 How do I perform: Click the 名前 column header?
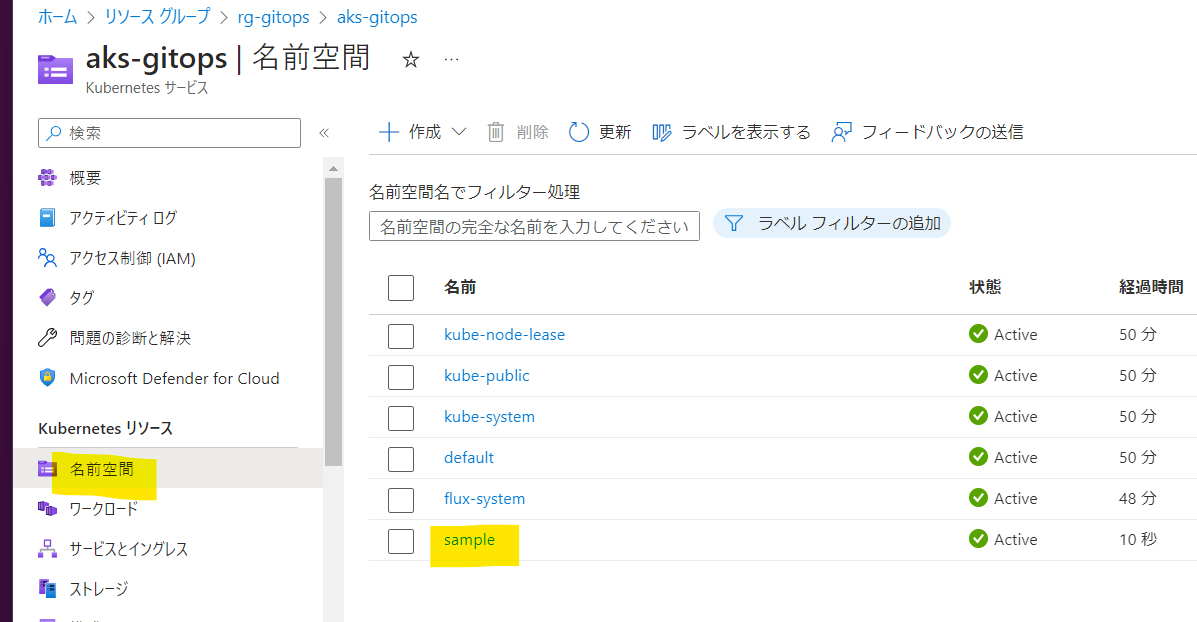[x=460, y=287]
